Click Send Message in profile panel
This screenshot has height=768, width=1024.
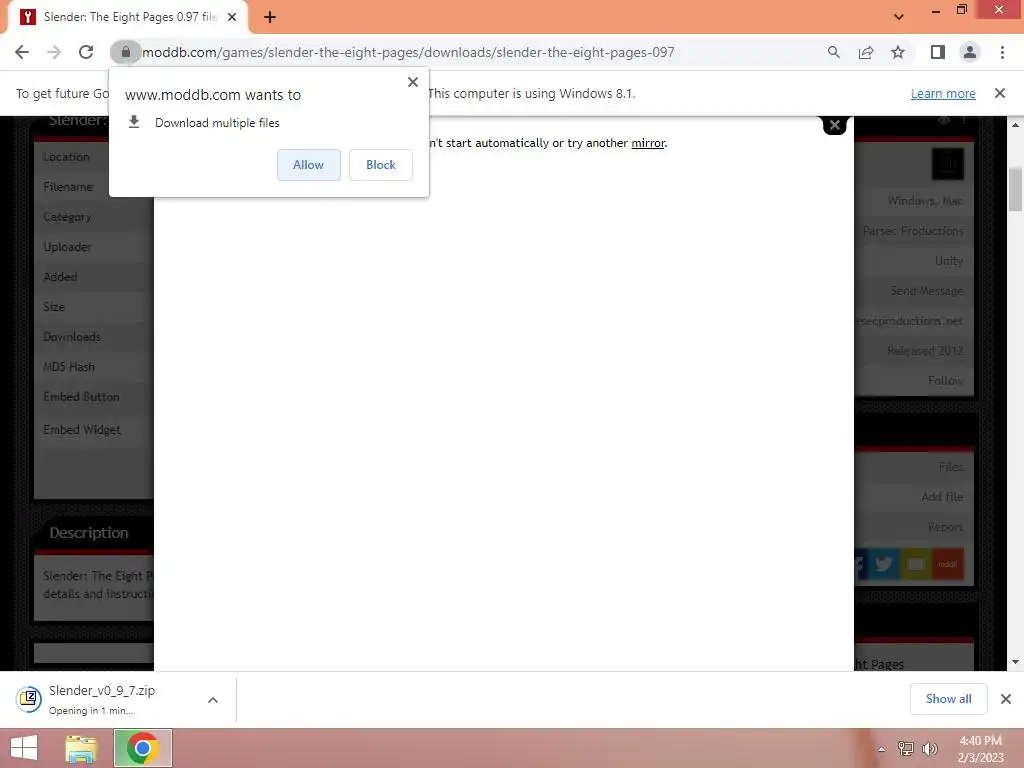(927, 291)
